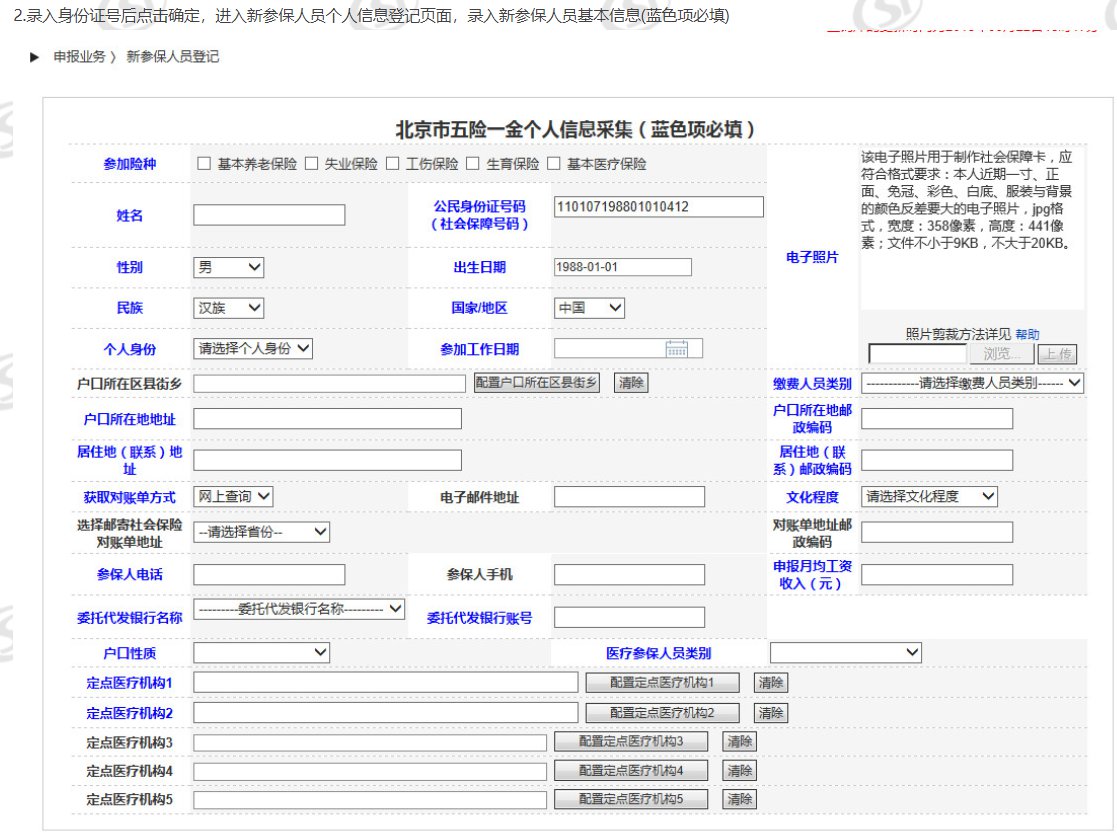Screen dimensions: 1117x833
Task: Open the 个人身份 selection dropdown
Action: [253, 348]
